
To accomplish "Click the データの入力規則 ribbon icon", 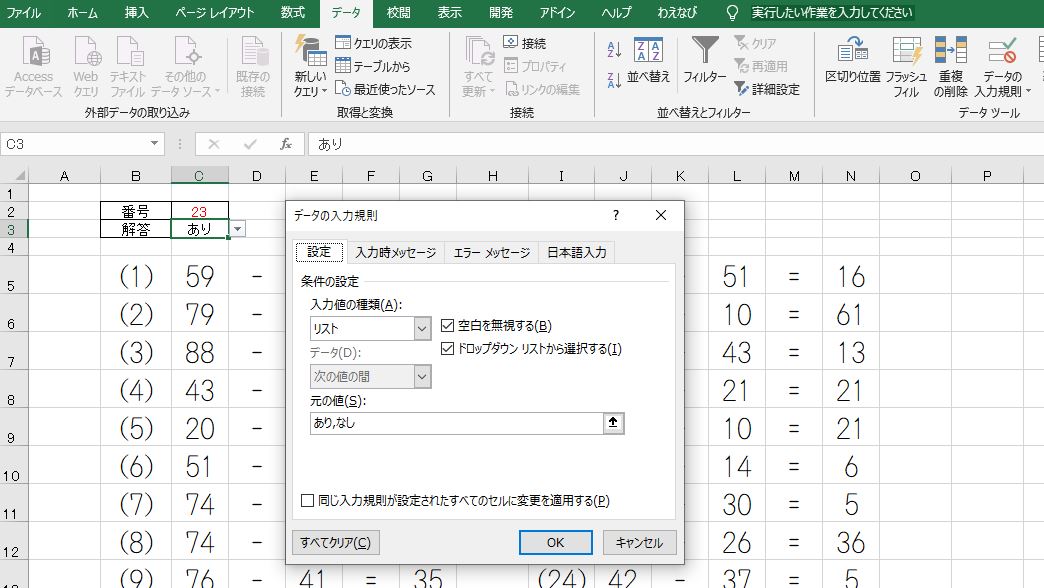I will [x=1002, y=51].
